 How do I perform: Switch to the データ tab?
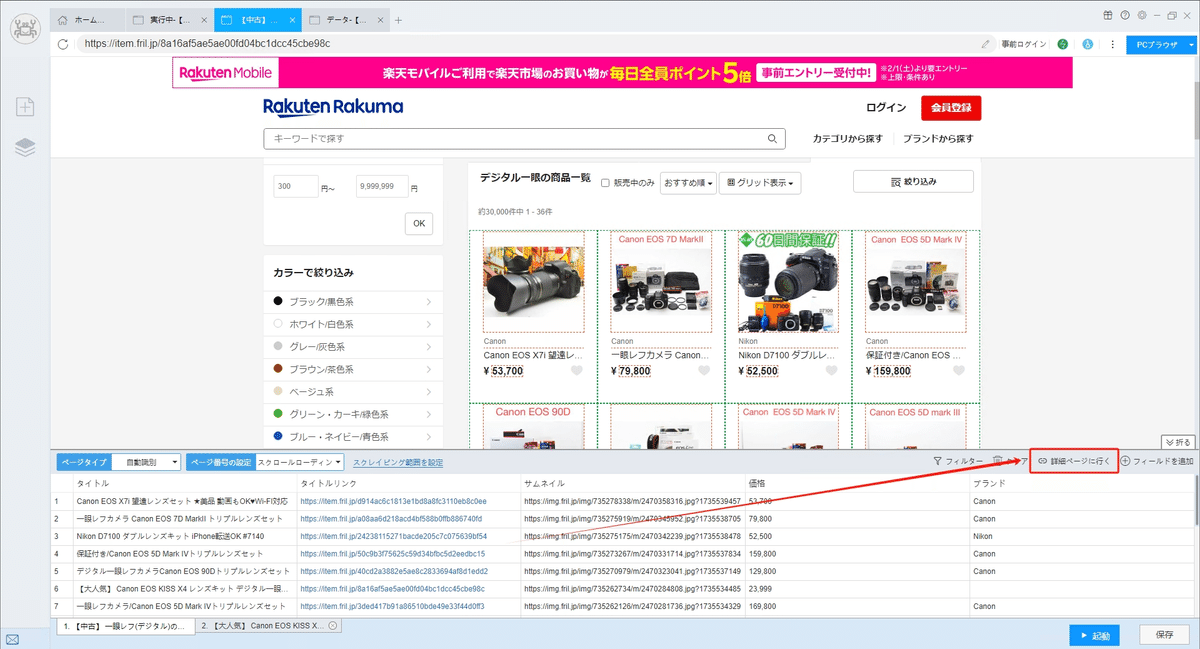[344, 20]
